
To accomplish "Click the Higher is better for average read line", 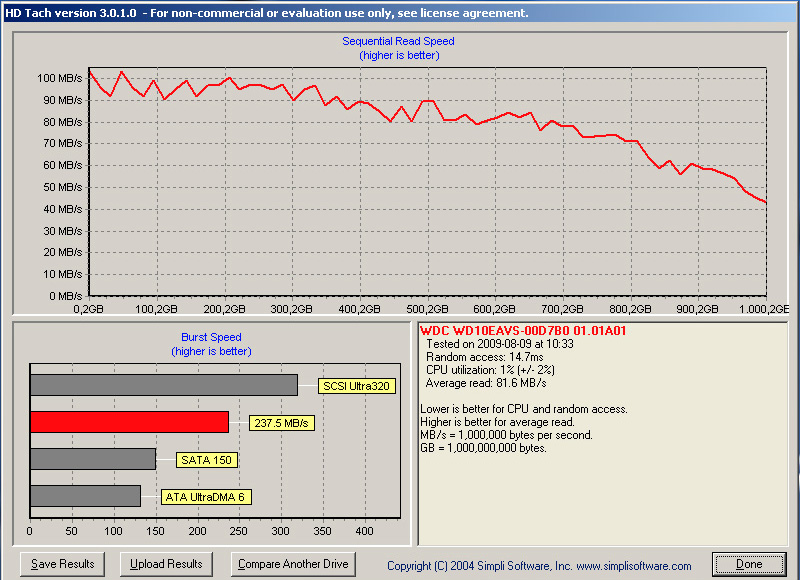I will pyautogui.click(x=497, y=422).
